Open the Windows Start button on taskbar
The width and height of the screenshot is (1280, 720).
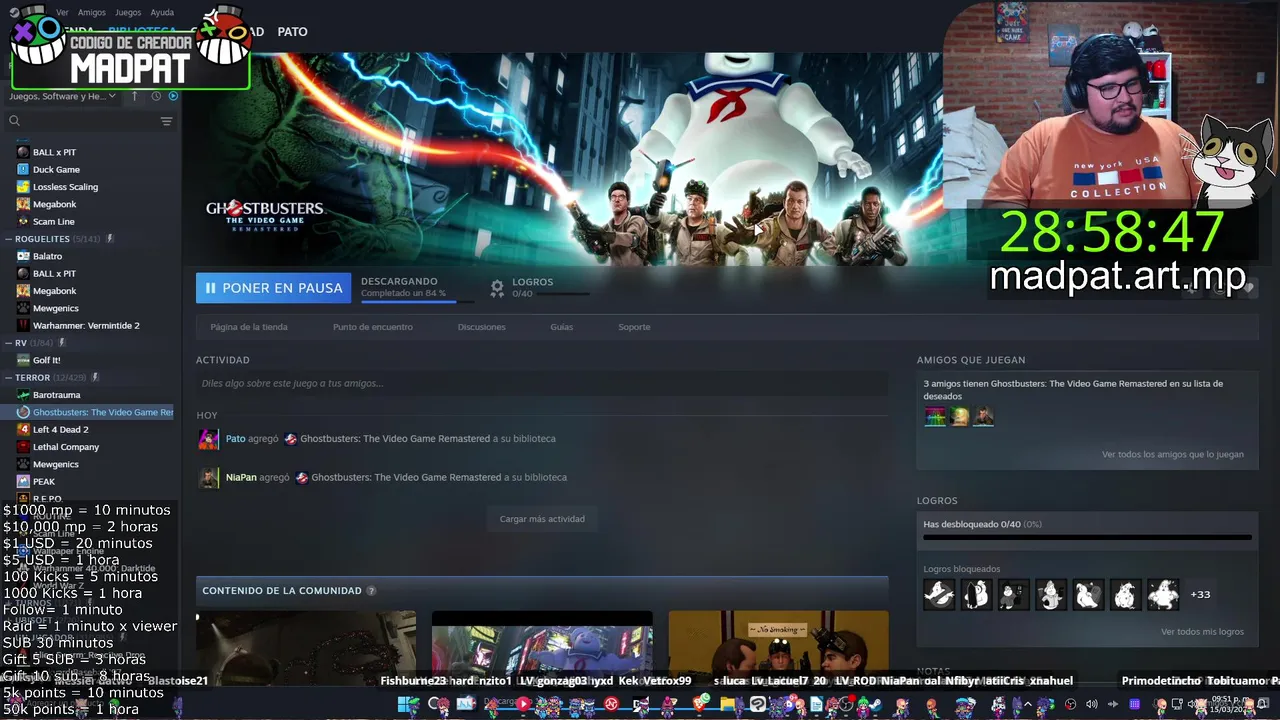click(406, 705)
